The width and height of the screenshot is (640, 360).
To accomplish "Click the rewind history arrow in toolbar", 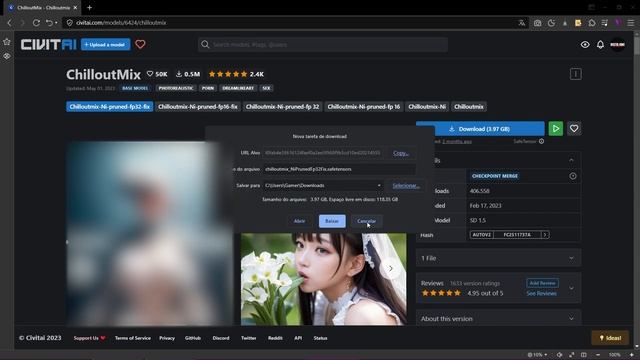I will tap(49, 23).
